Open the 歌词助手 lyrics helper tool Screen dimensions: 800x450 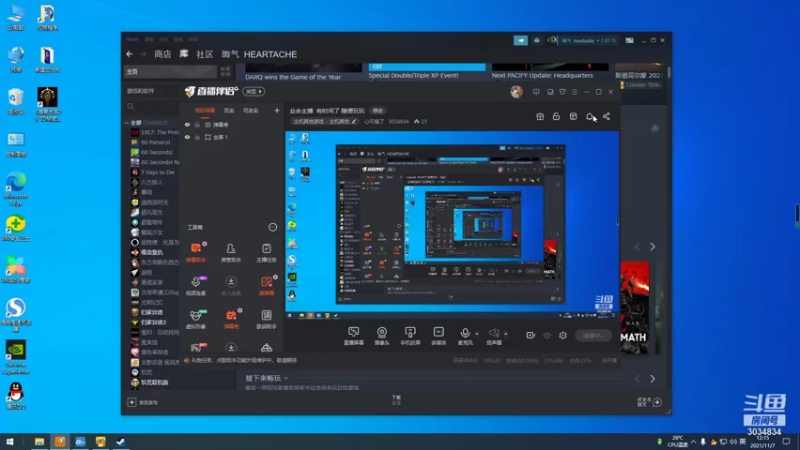[x=266, y=319]
